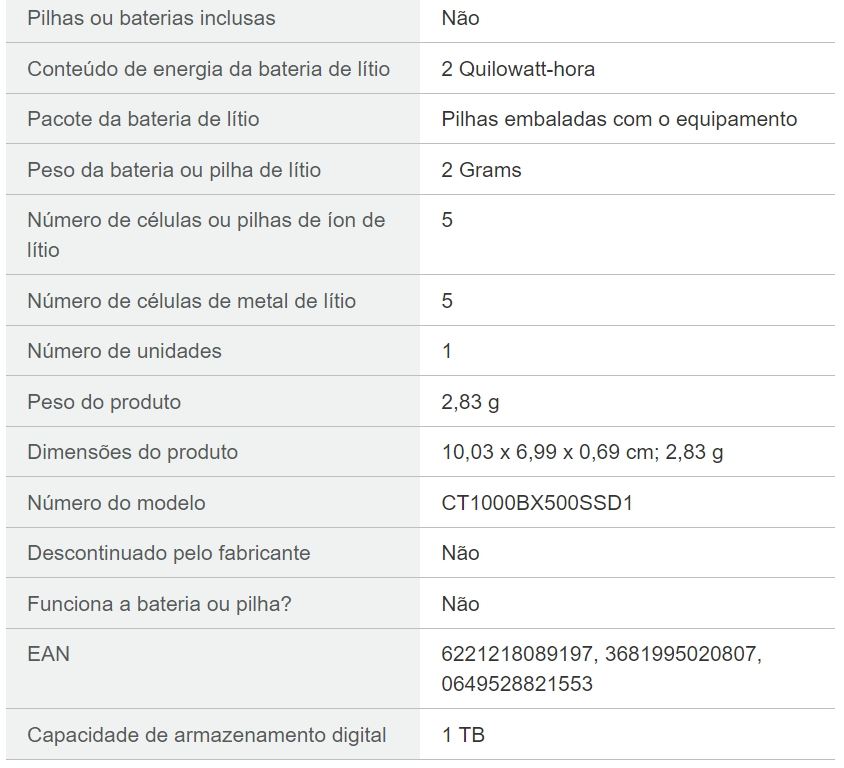Viewport: 844px width, 768px height.
Task: Click the 'Número do modelo' label
Action: click(116, 503)
